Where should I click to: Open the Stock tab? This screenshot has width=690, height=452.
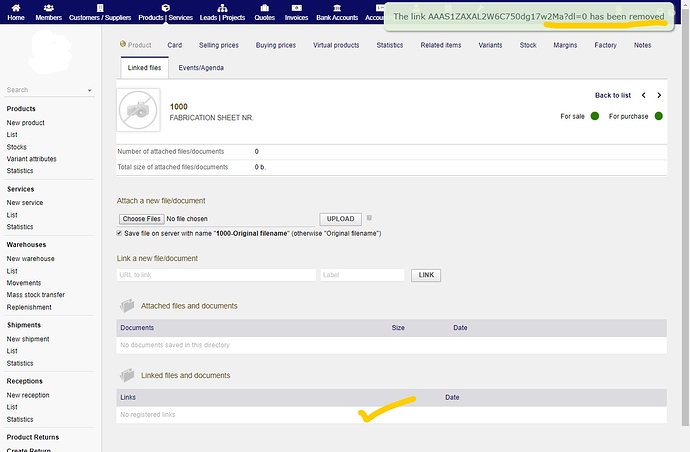coord(528,45)
